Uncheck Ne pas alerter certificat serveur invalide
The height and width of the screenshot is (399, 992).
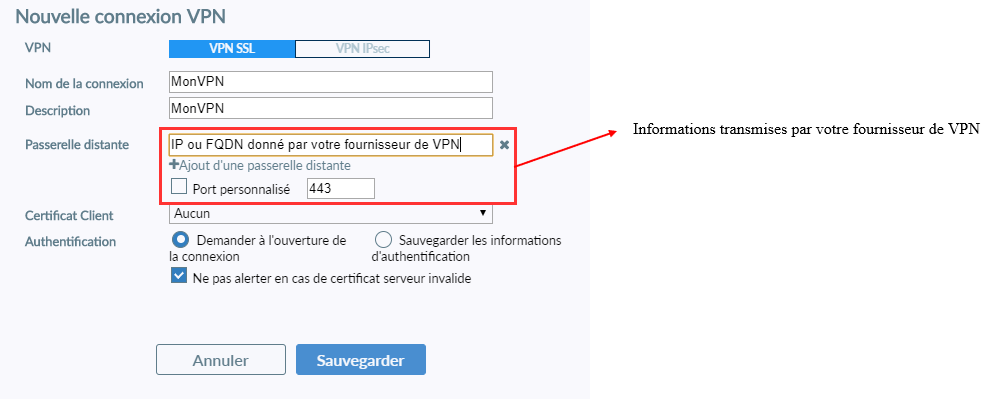click(x=179, y=276)
